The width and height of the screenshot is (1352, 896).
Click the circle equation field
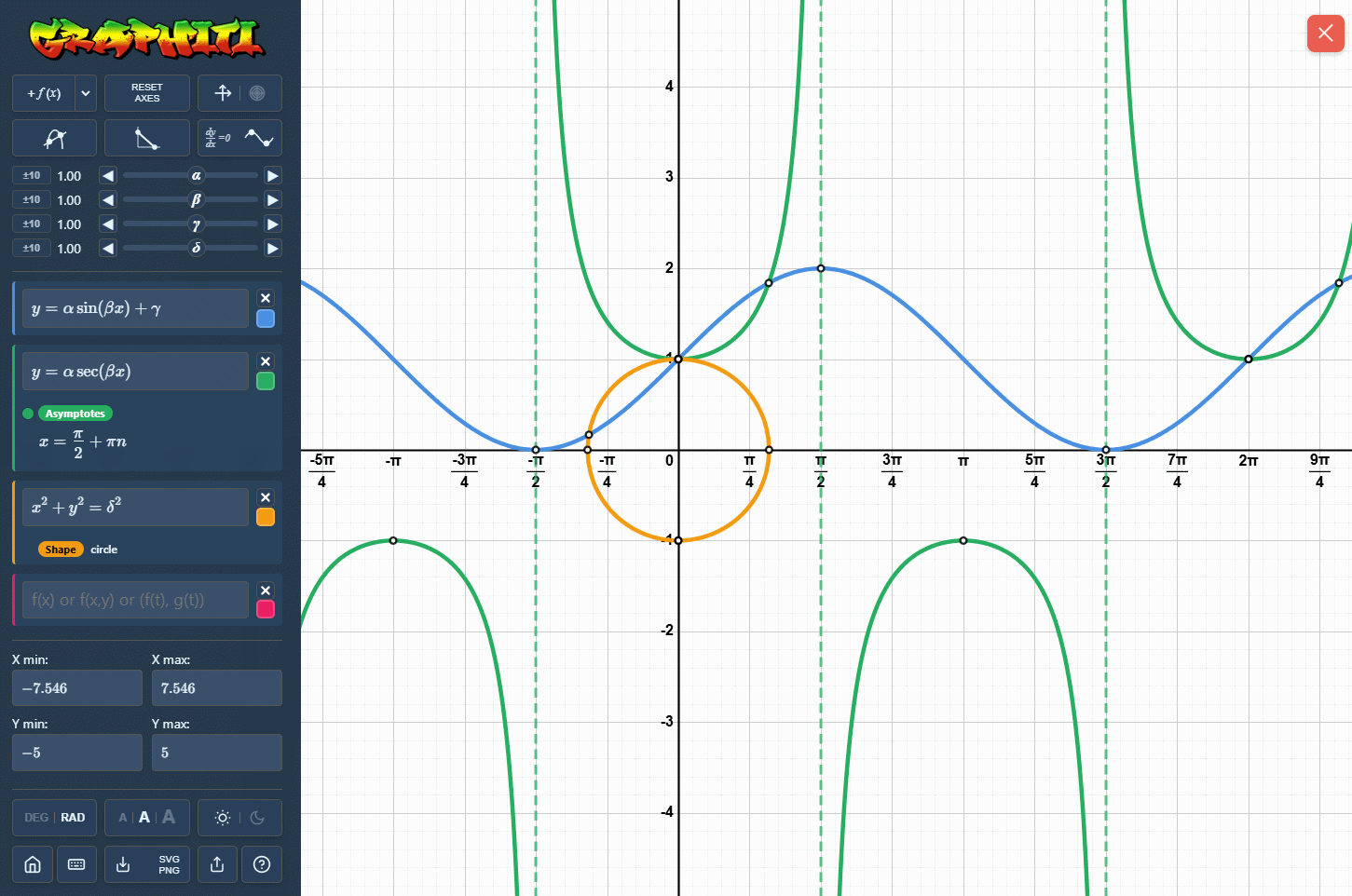tap(135, 507)
